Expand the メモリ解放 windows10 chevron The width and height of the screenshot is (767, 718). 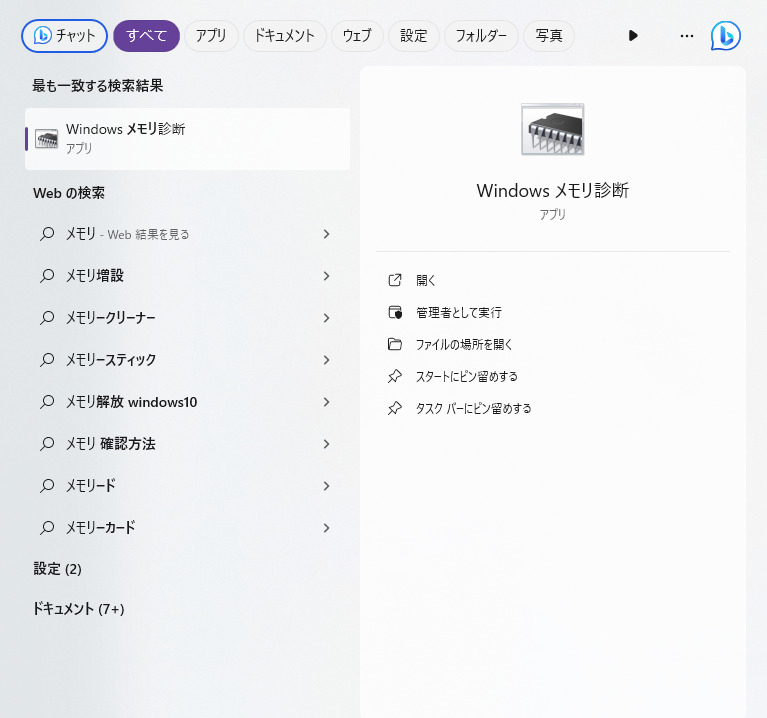click(326, 402)
